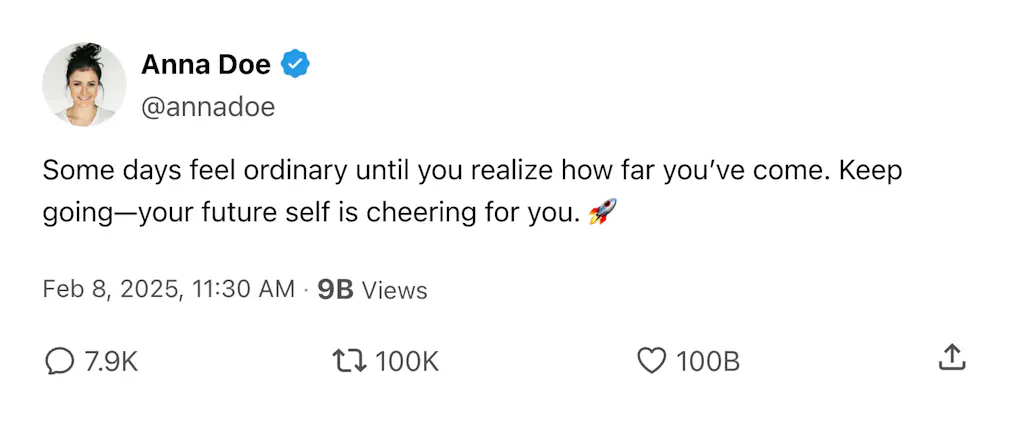Select the 100K retweets count
Image resolution: width=1012 pixels, height=440 pixels.
[407, 362]
